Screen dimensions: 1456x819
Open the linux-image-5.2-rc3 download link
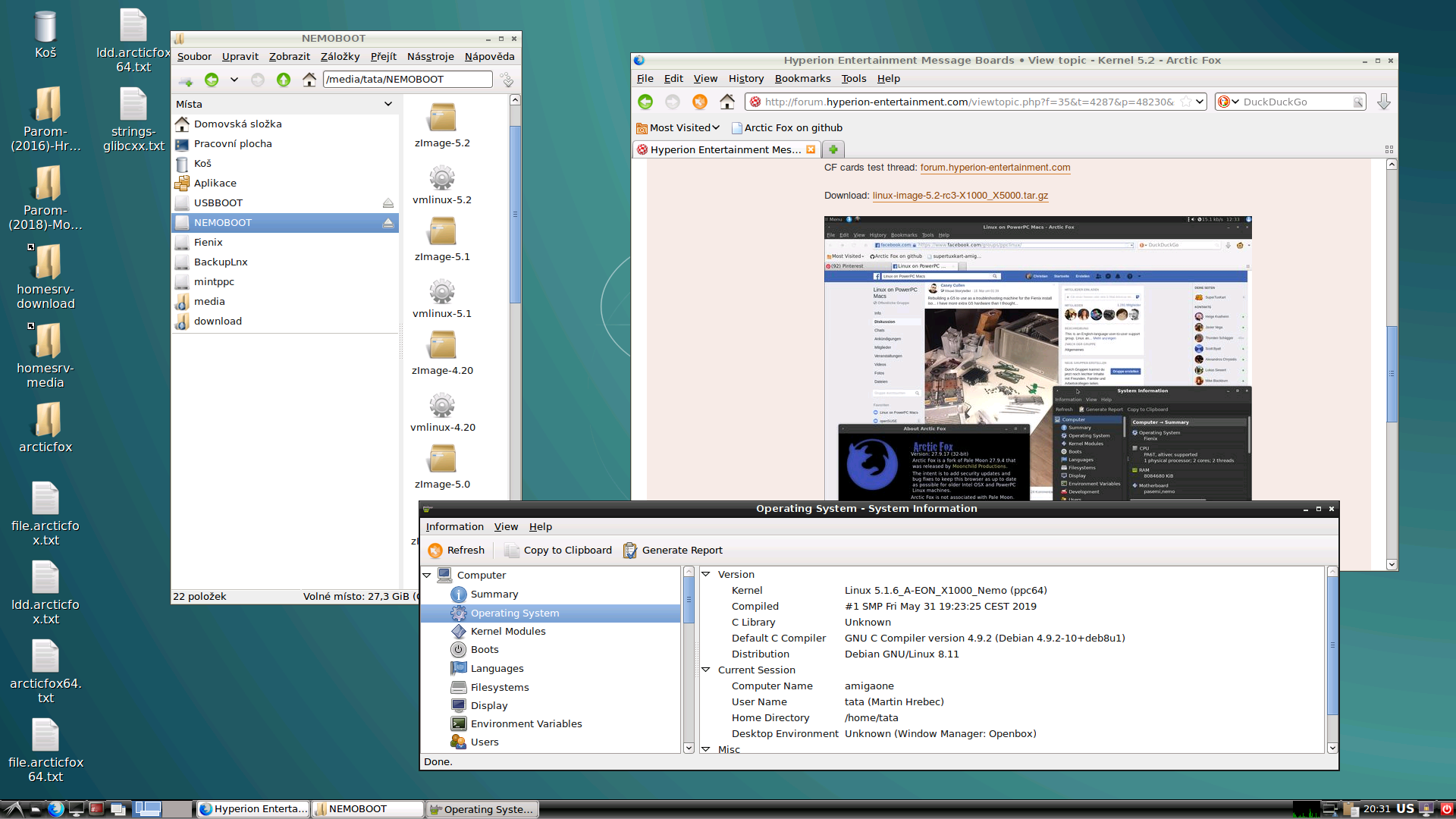(960, 196)
